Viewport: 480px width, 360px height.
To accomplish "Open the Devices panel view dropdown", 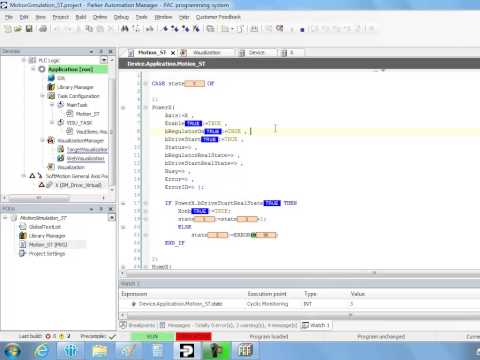I will (x=104, y=60).
